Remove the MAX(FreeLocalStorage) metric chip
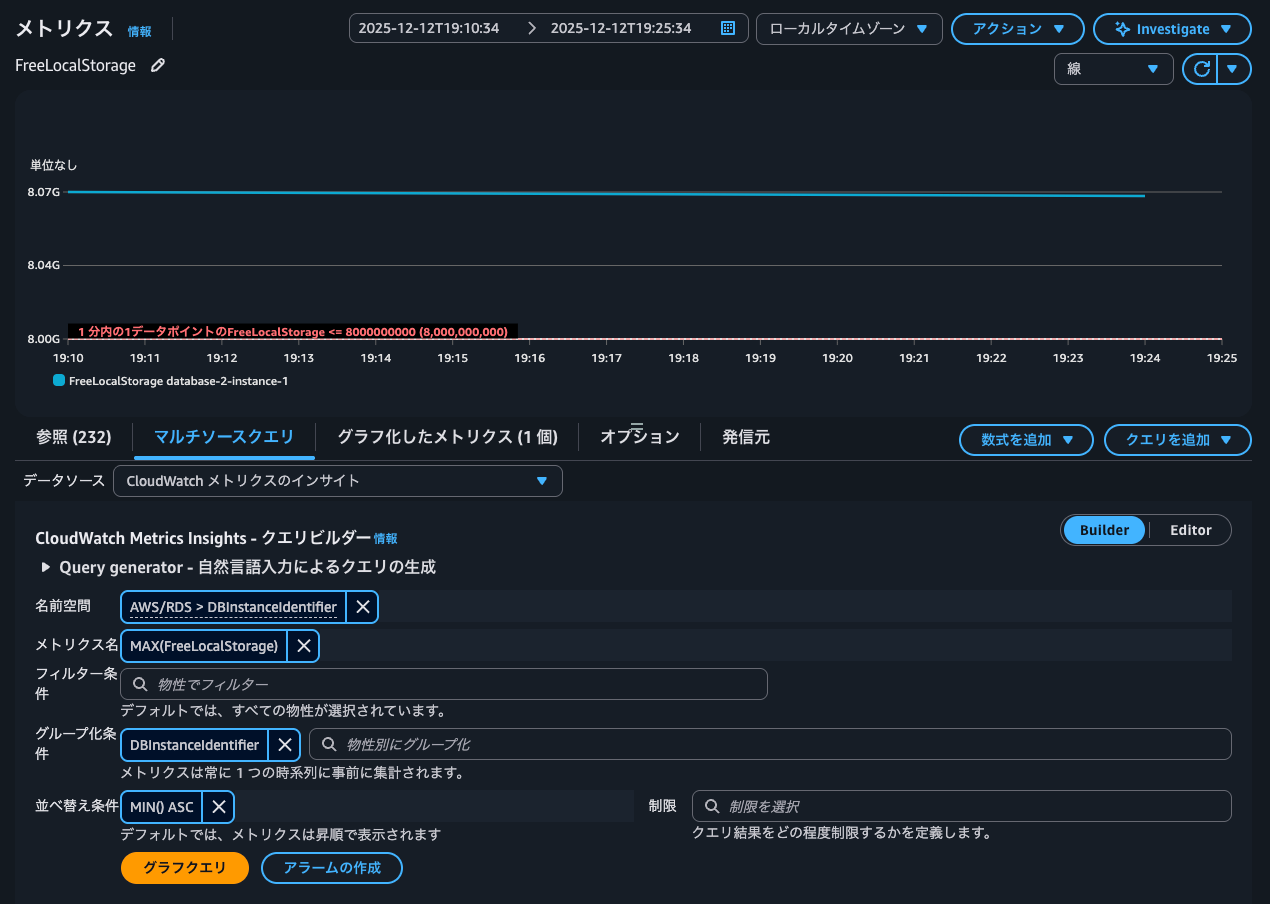1270x904 pixels. point(303,645)
